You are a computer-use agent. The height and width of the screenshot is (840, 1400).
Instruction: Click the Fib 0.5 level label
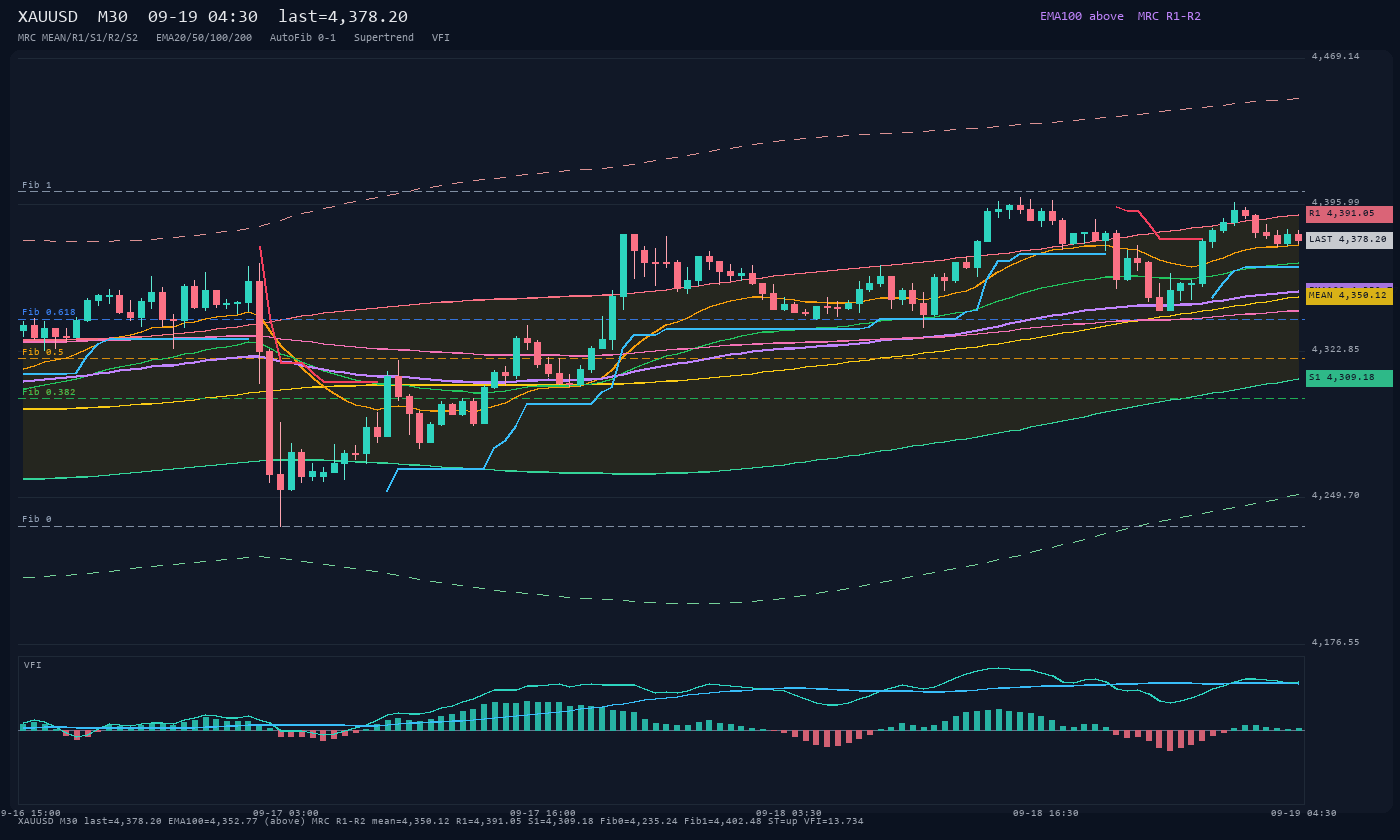click(43, 352)
